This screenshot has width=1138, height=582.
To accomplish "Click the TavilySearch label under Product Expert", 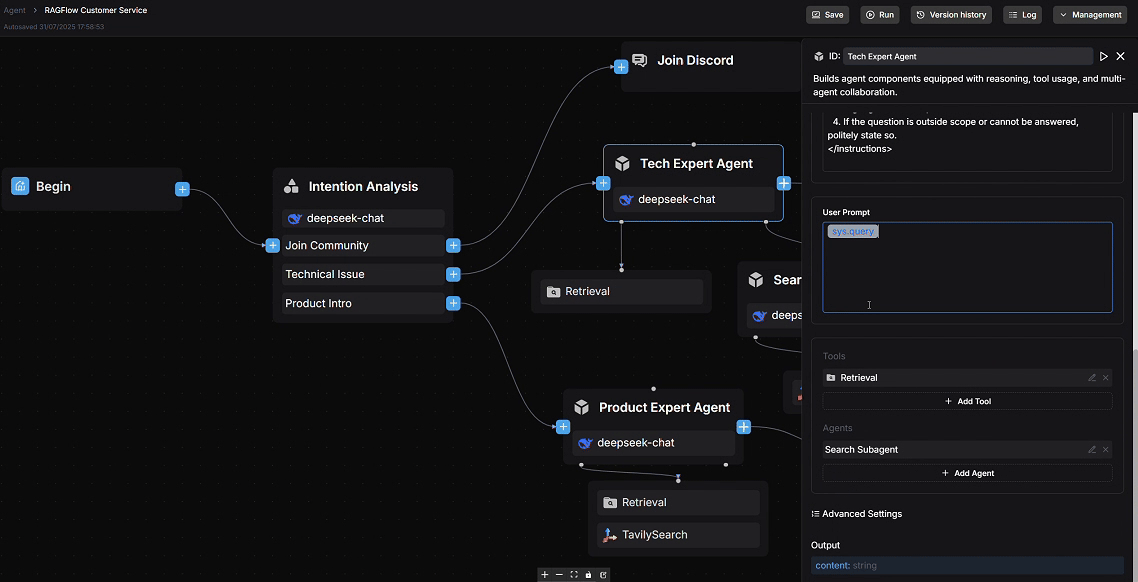I will coord(655,535).
